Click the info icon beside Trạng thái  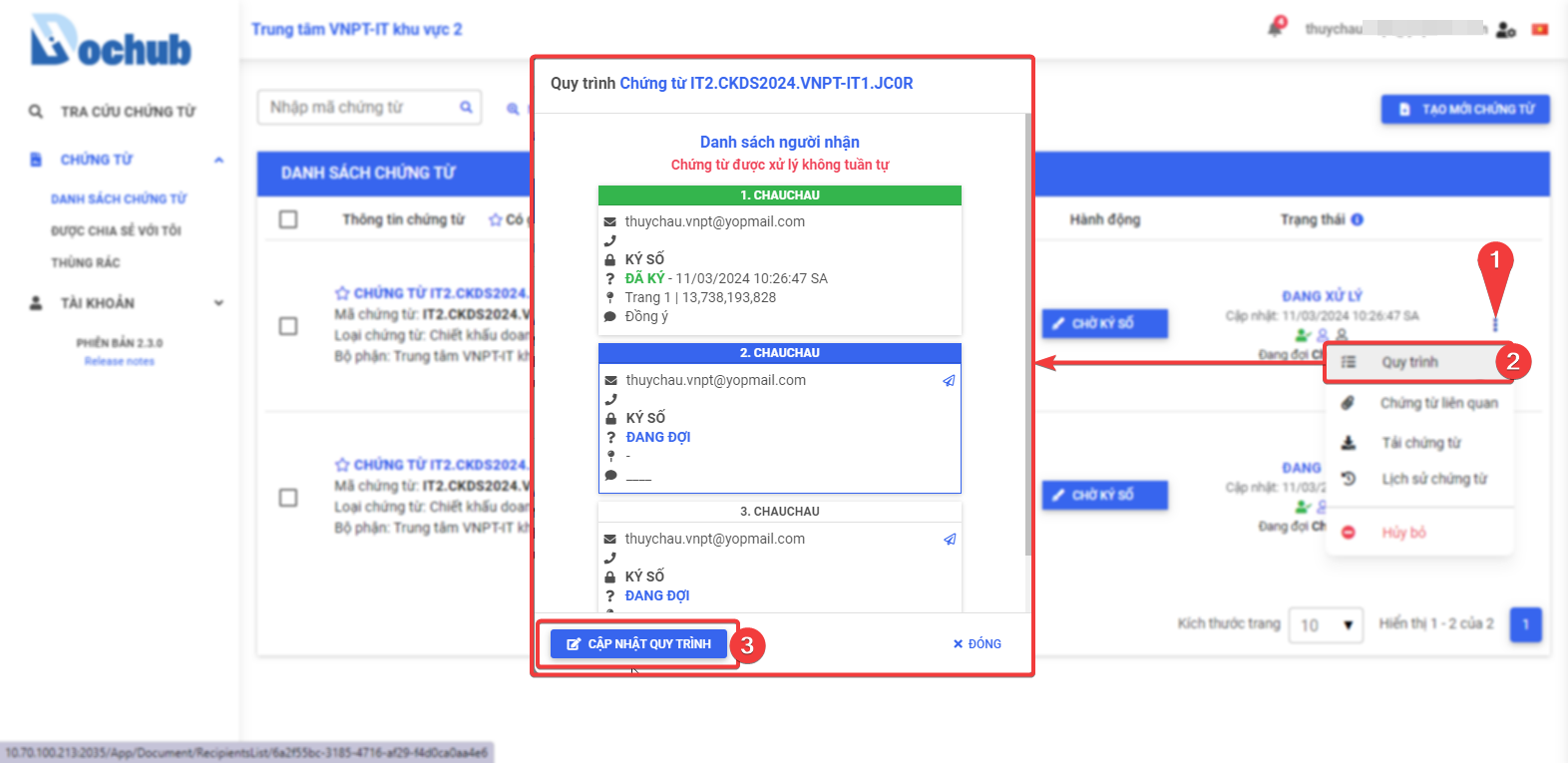click(1357, 219)
